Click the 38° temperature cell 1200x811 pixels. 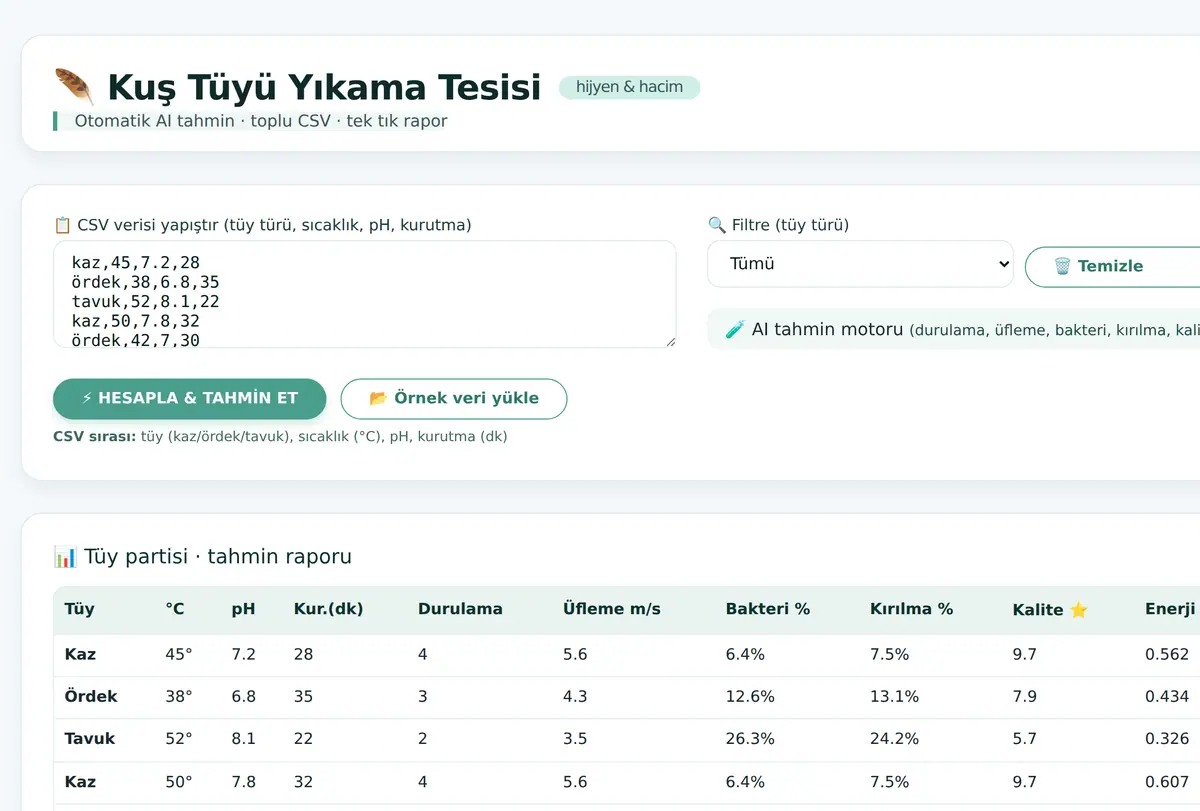point(179,696)
